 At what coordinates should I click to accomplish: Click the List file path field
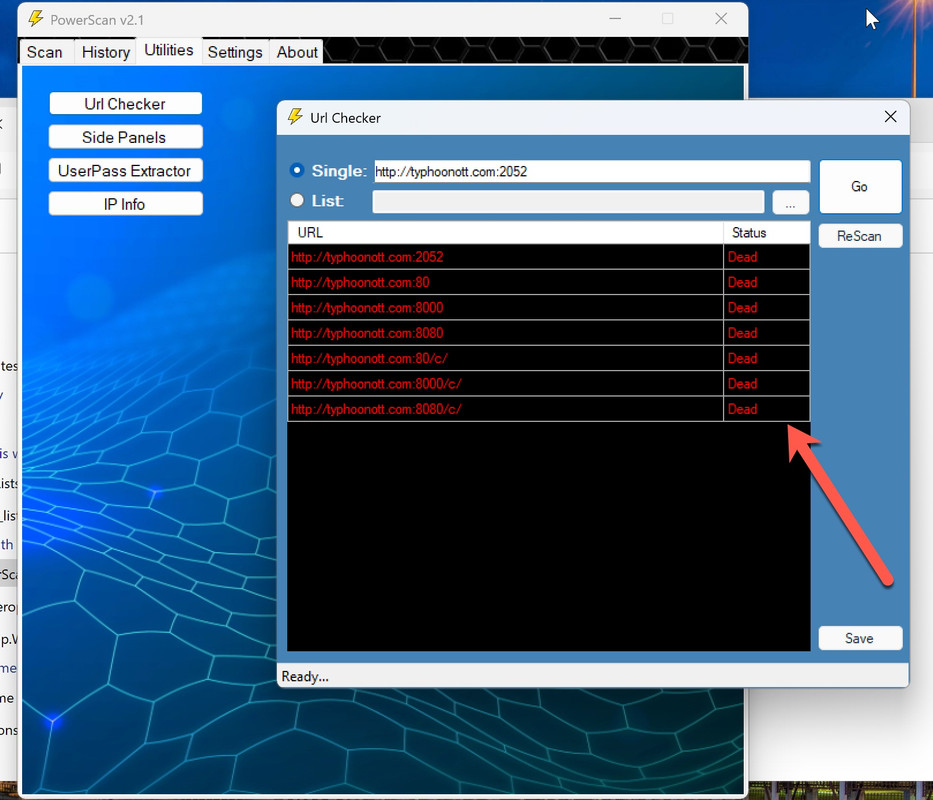coord(568,202)
